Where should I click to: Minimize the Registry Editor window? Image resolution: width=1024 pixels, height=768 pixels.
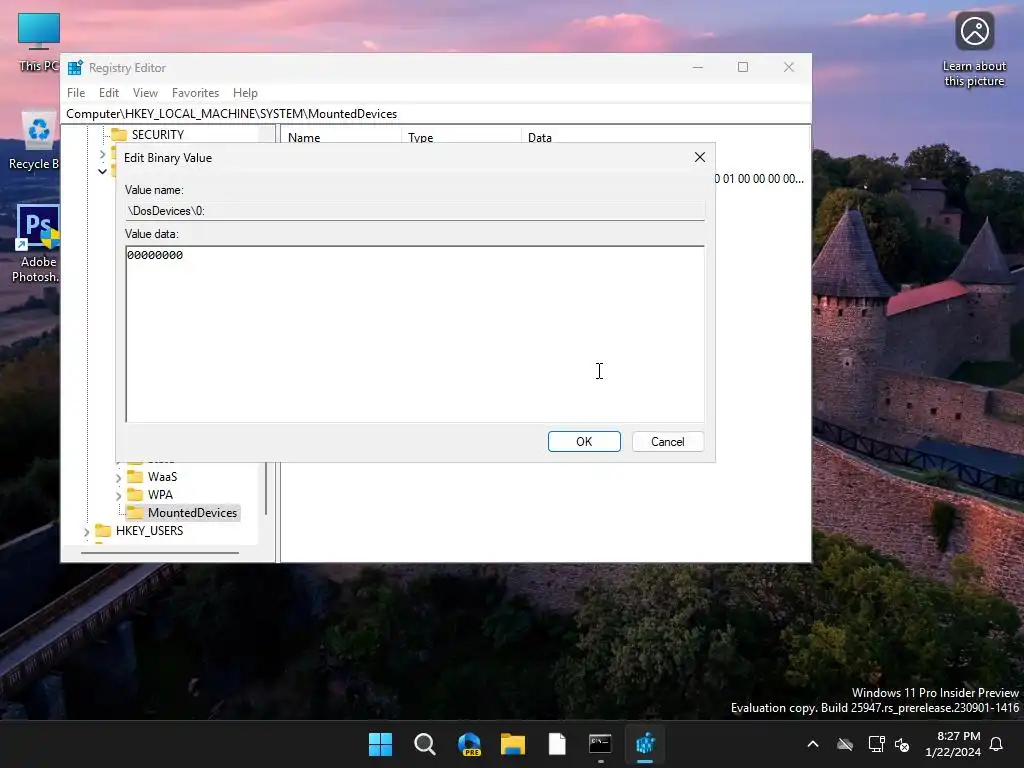click(697, 67)
